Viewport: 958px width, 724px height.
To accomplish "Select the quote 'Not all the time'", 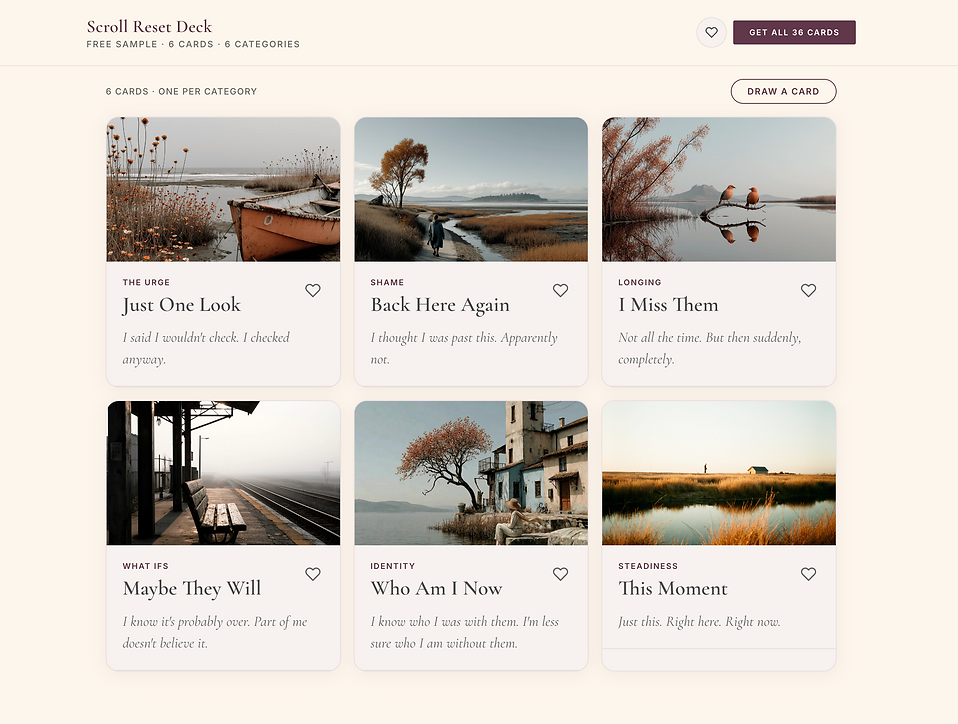I will pyautogui.click(x=709, y=348).
